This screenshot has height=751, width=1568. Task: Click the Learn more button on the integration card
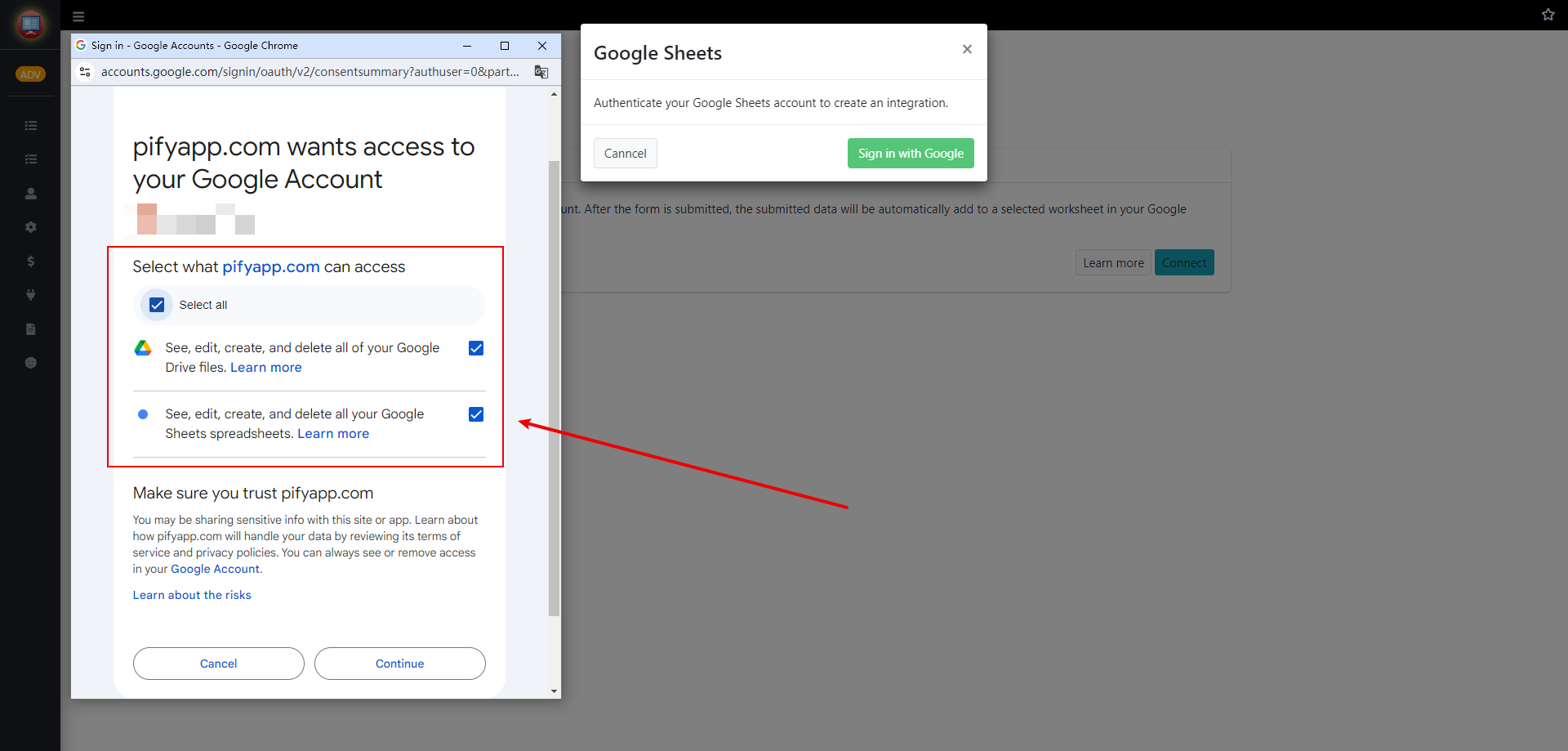(1113, 263)
